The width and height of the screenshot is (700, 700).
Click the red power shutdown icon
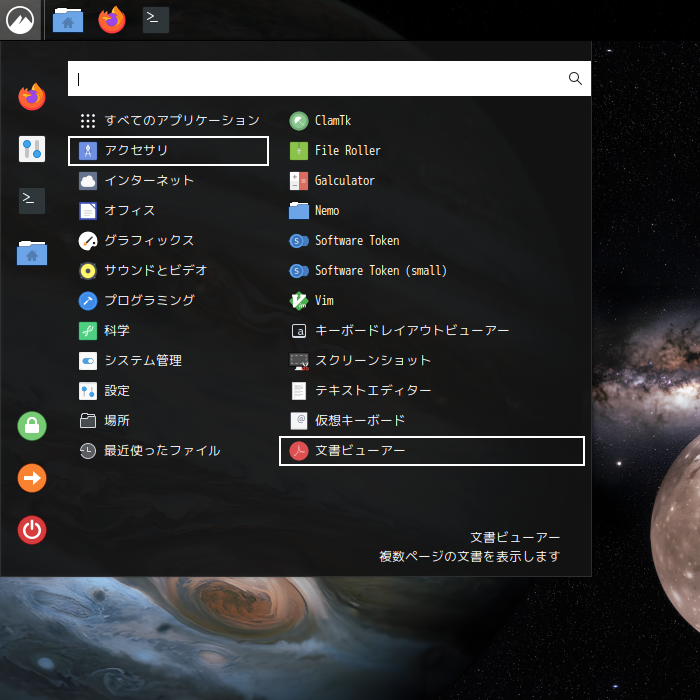coord(32,530)
